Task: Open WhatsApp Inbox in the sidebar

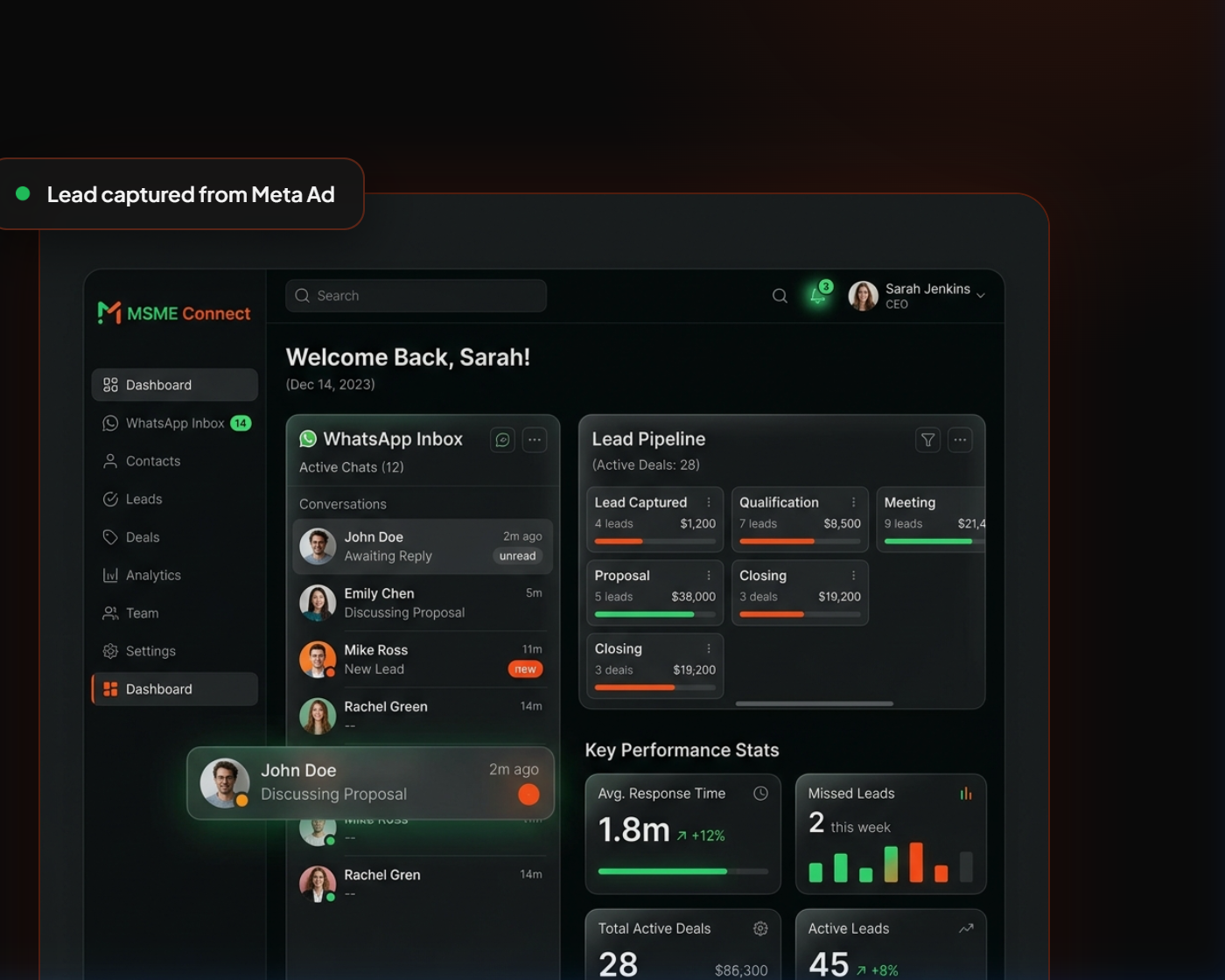Action: point(175,423)
